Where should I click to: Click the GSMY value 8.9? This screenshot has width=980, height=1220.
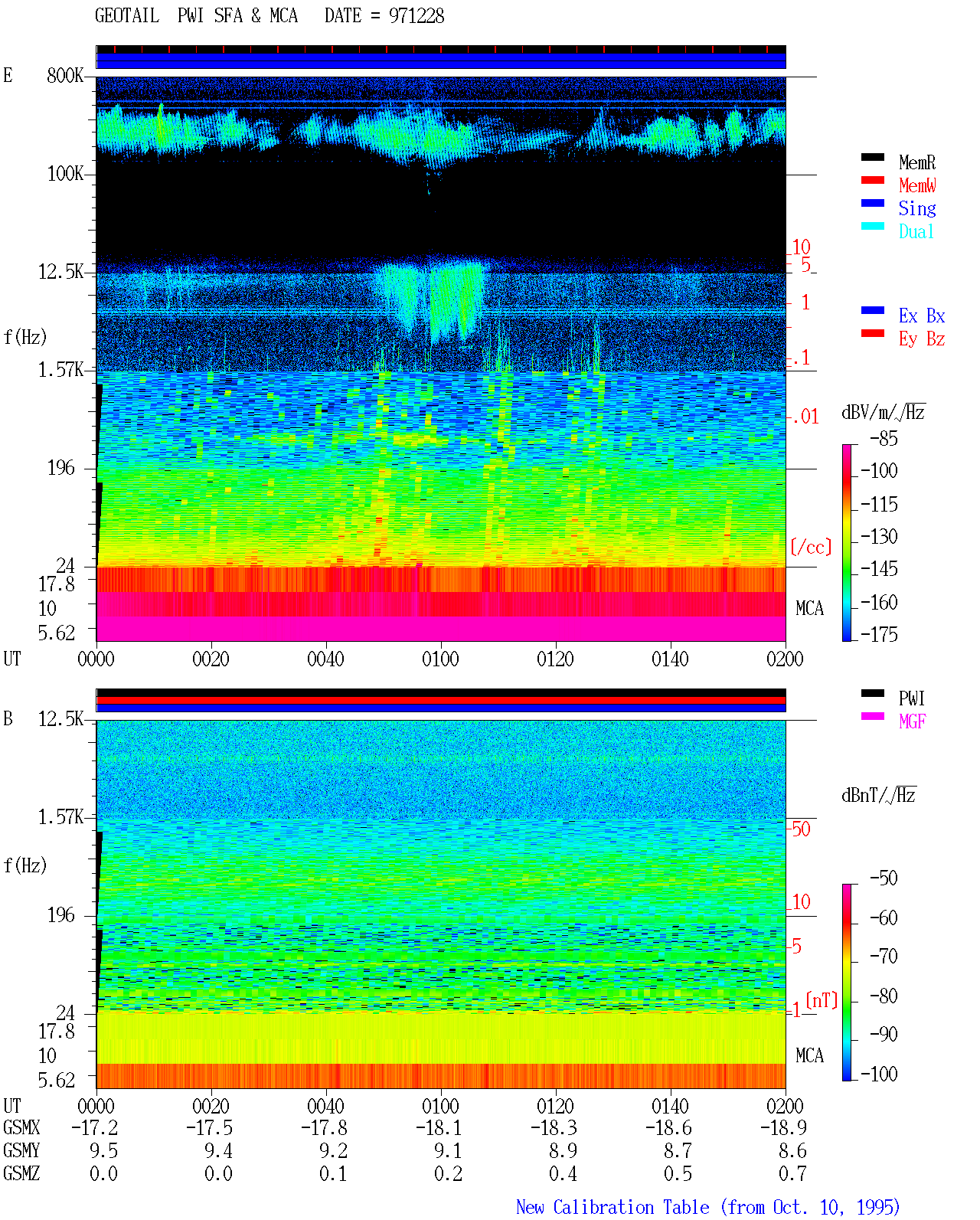point(563,1150)
